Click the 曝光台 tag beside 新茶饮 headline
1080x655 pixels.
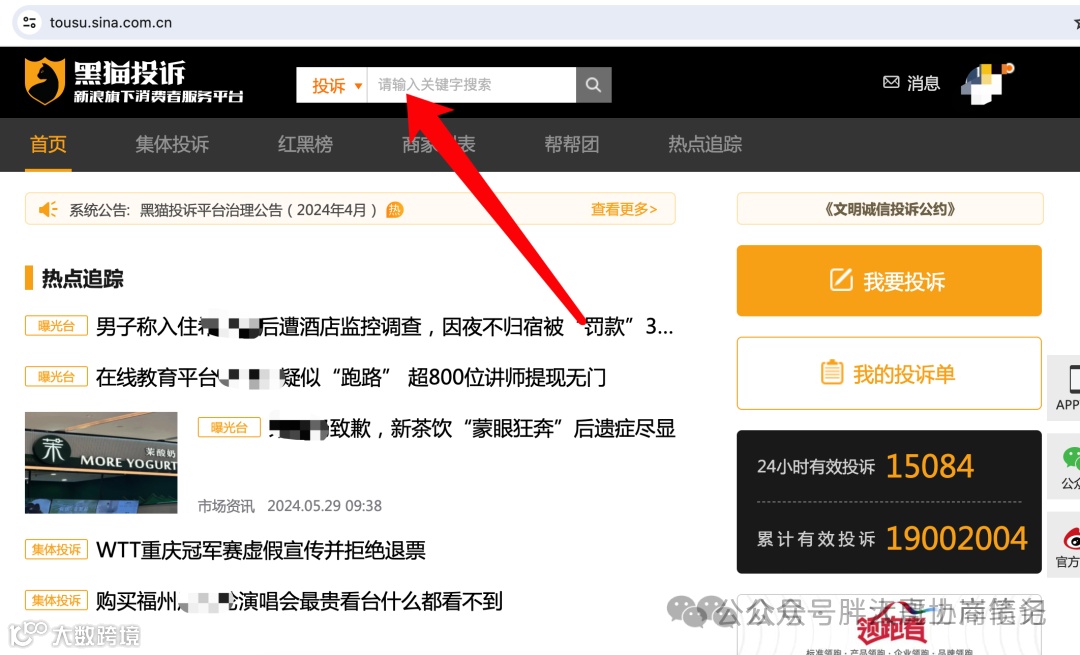(x=229, y=428)
